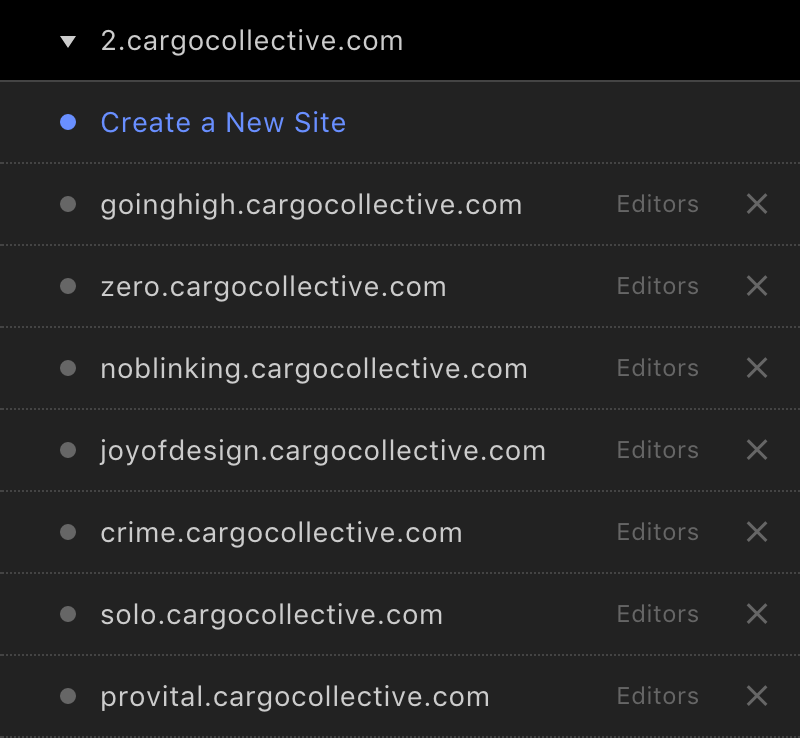Open joyofdesign.cargocollective.com site
This screenshot has width=800, height=738.
point(323,451)
